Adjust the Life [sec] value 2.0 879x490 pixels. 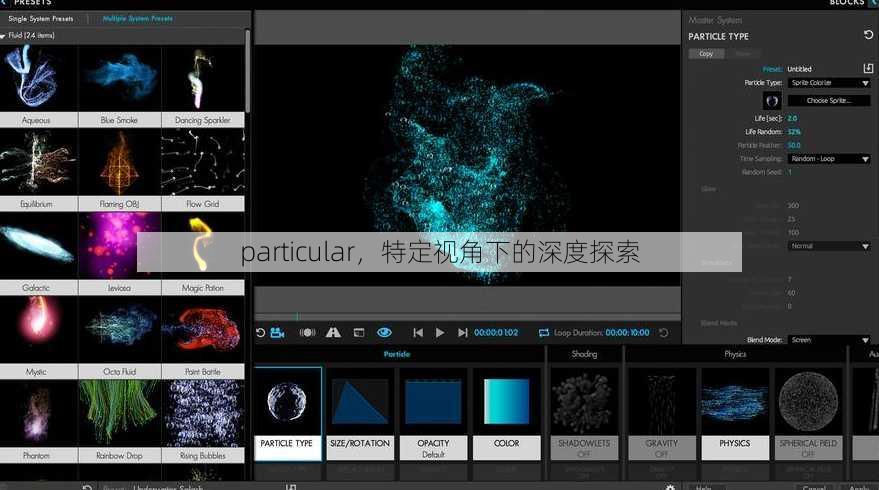click(792, 118)
